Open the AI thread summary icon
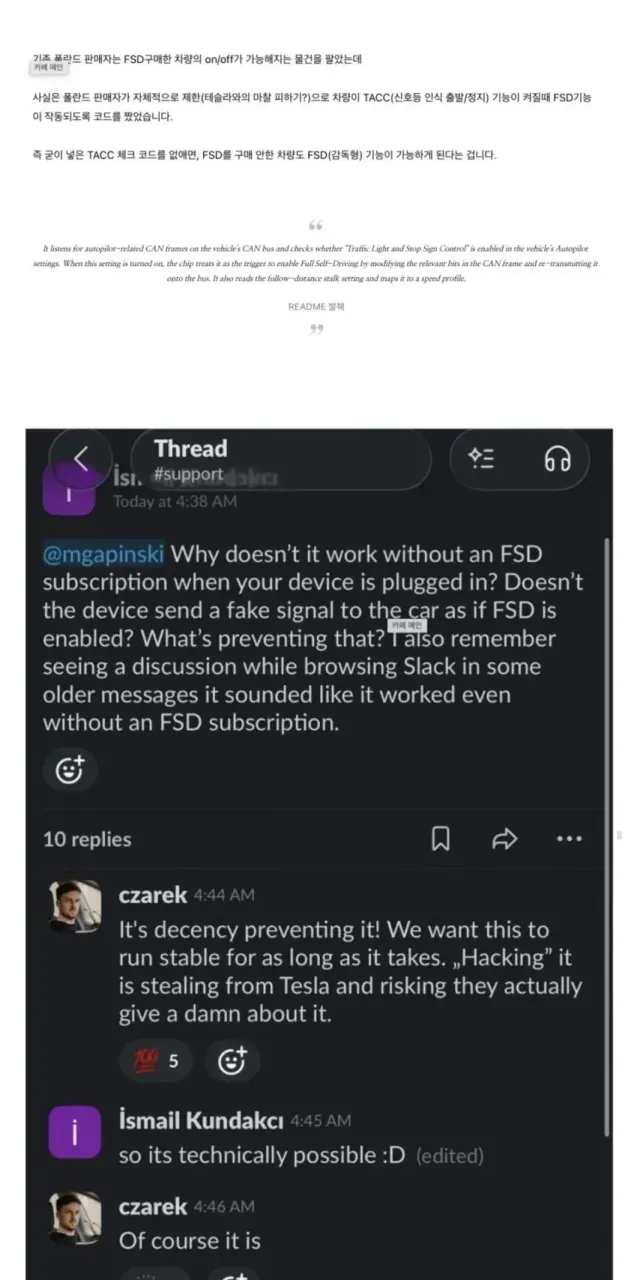Image resolution: width=640 pixels, height=1280 pixels. click(x=481, y=459)
